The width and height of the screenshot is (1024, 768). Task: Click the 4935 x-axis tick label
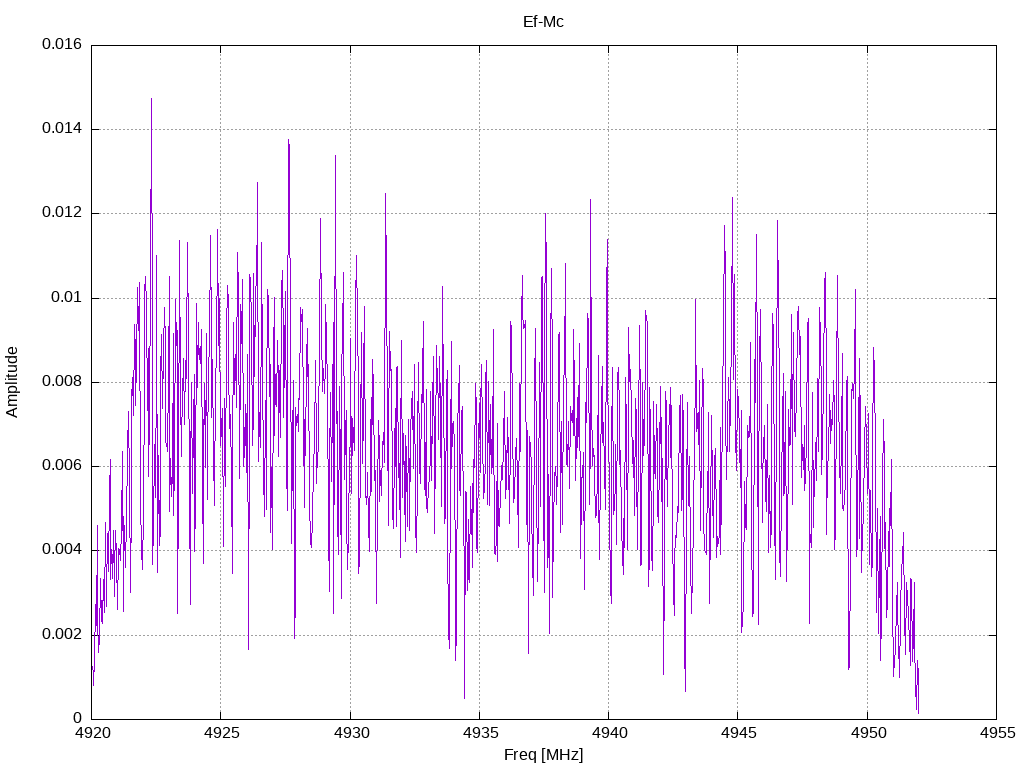481,733
